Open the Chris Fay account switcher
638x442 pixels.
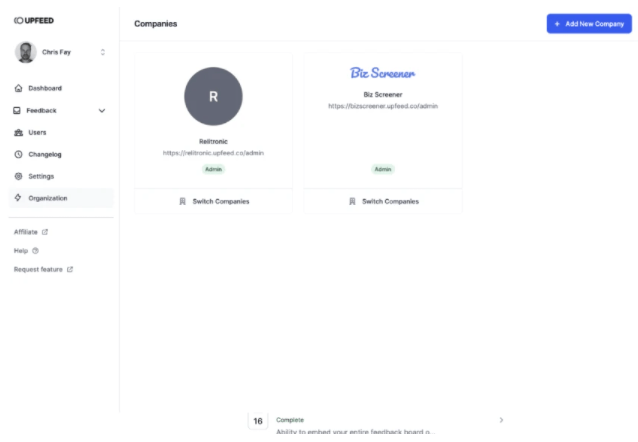coord(60,51)
